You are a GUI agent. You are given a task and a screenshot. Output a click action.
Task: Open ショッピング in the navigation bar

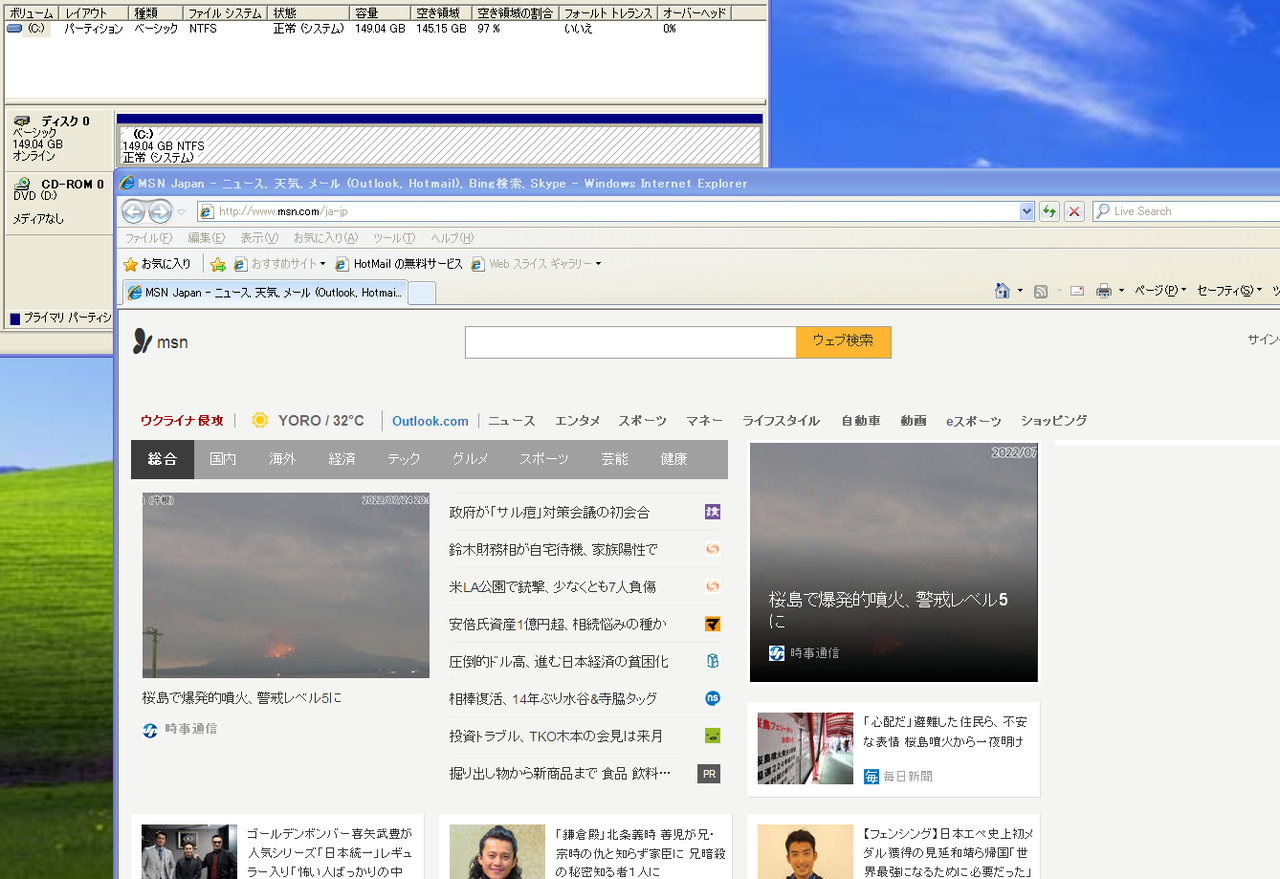pos(1054,421)
